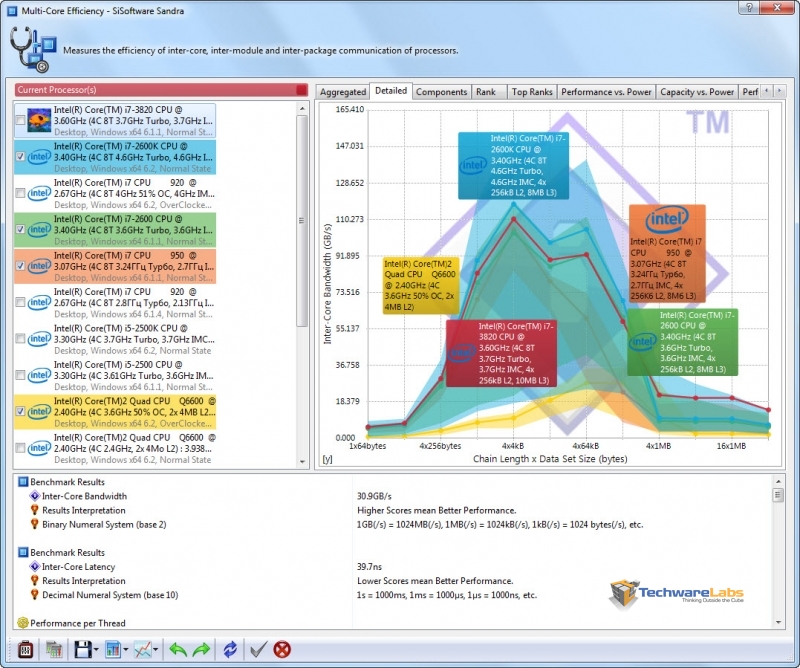800x668 pixels.
Task: Click red square on Current Processor(s) bar
Action: click(x=302, y=90)
